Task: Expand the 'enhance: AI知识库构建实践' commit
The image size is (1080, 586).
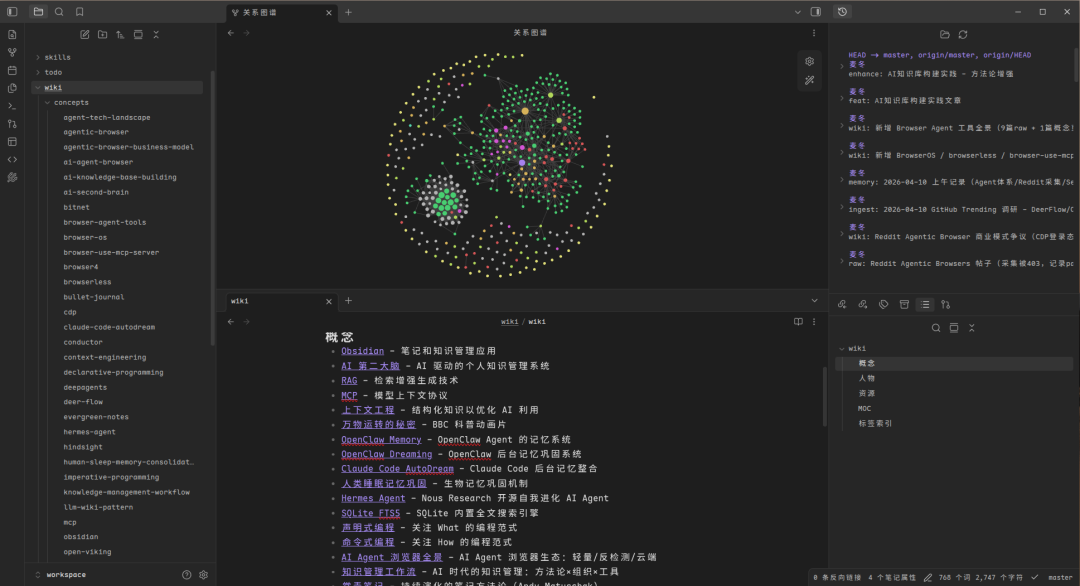Action: [x=842, y=66]
